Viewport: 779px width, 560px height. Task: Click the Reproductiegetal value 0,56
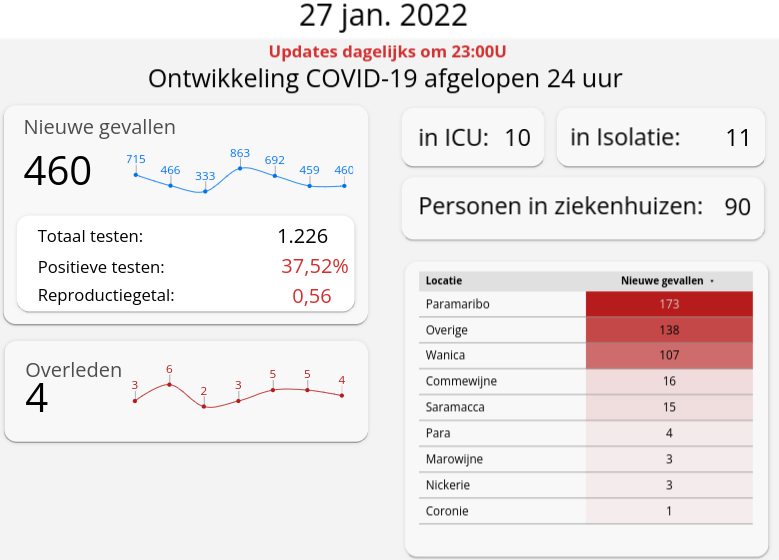tap(311, 296)
